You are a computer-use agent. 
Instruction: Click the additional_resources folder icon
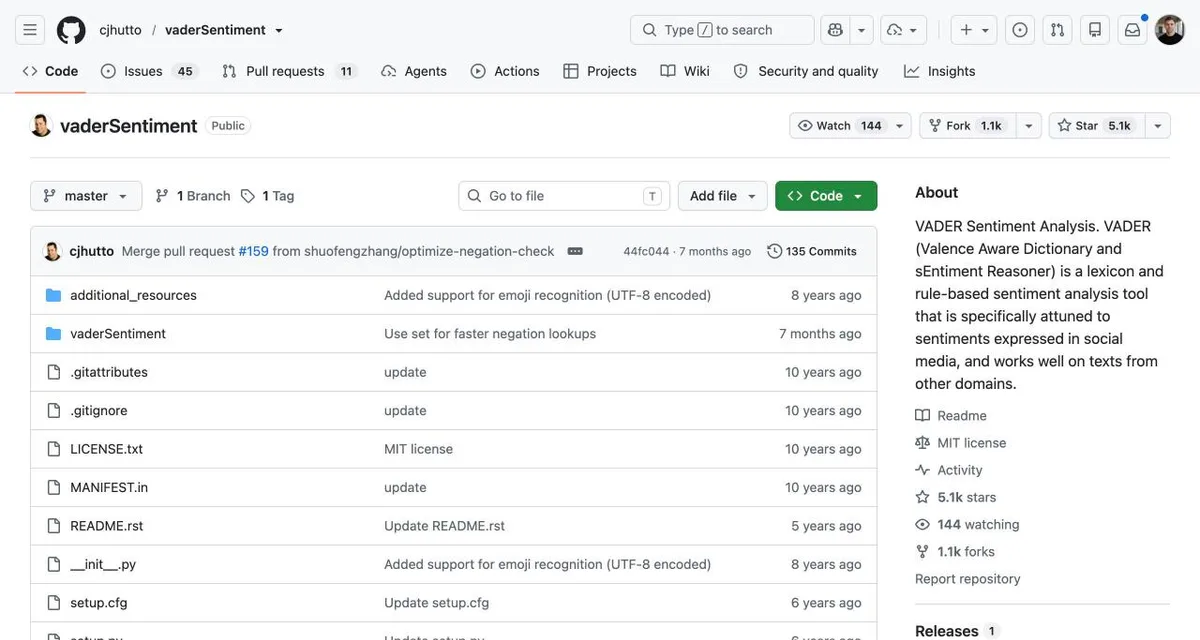coord(54,295)
